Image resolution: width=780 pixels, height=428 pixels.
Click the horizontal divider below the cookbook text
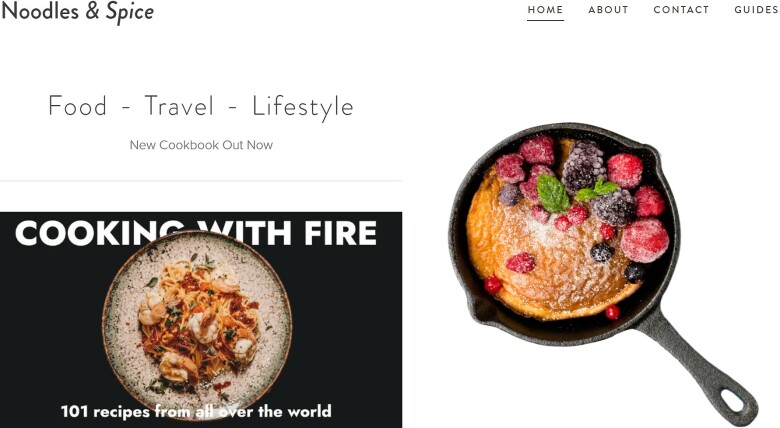point(201,181)
